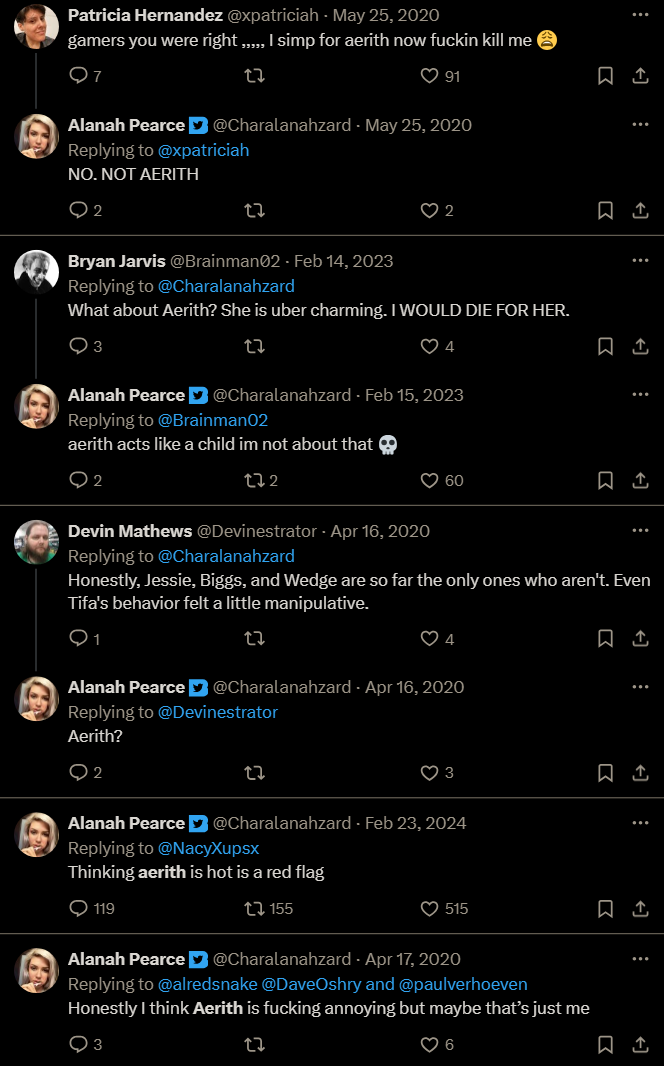
Task: Share Devin Mathews's tweet
Action: pos(640,638)
